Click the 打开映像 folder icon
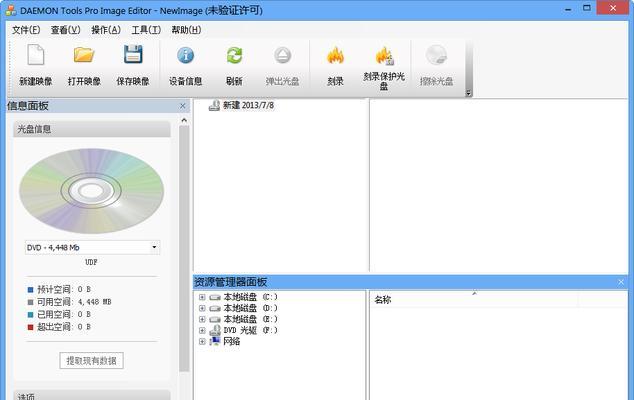The image size is (634, 400). click(84, 55)
